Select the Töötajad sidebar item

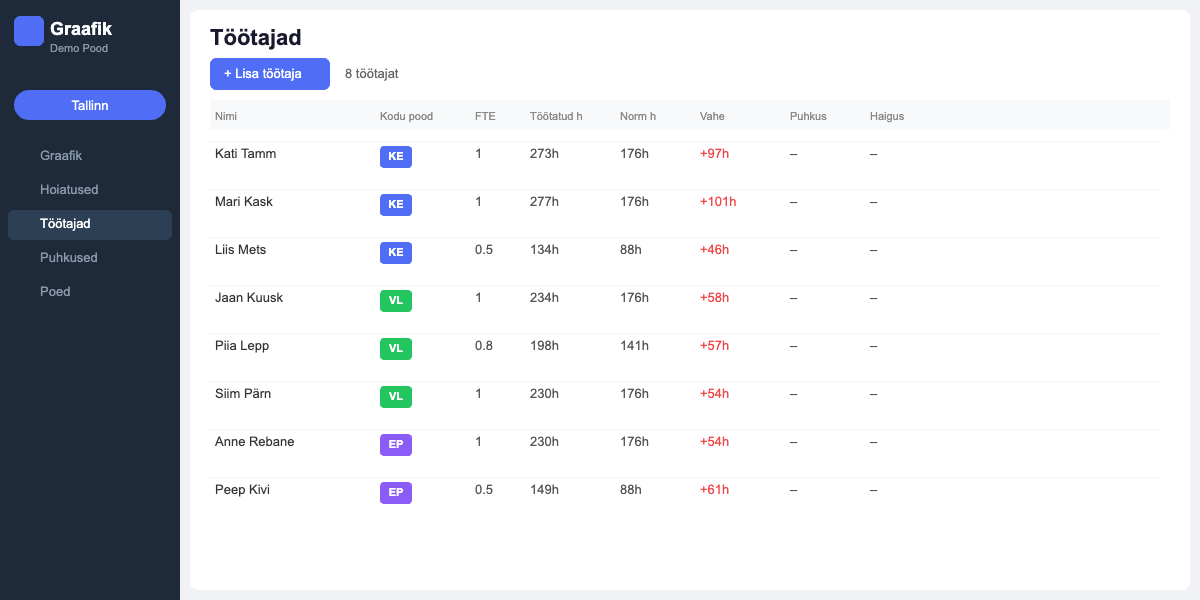(x=64, y=224)
